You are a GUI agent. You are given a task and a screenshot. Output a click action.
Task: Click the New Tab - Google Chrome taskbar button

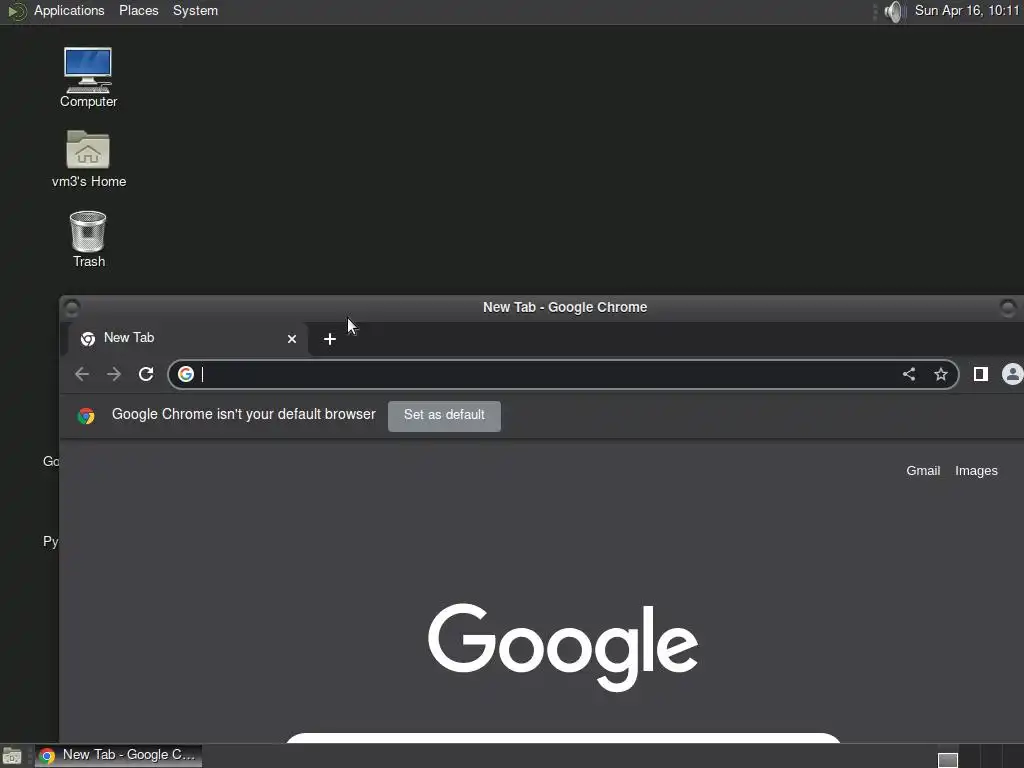pos(118,756)
